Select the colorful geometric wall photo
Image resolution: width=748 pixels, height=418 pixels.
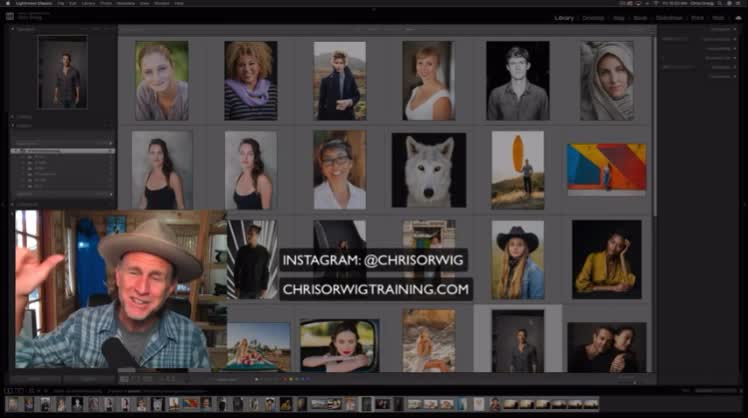[606, 170]
